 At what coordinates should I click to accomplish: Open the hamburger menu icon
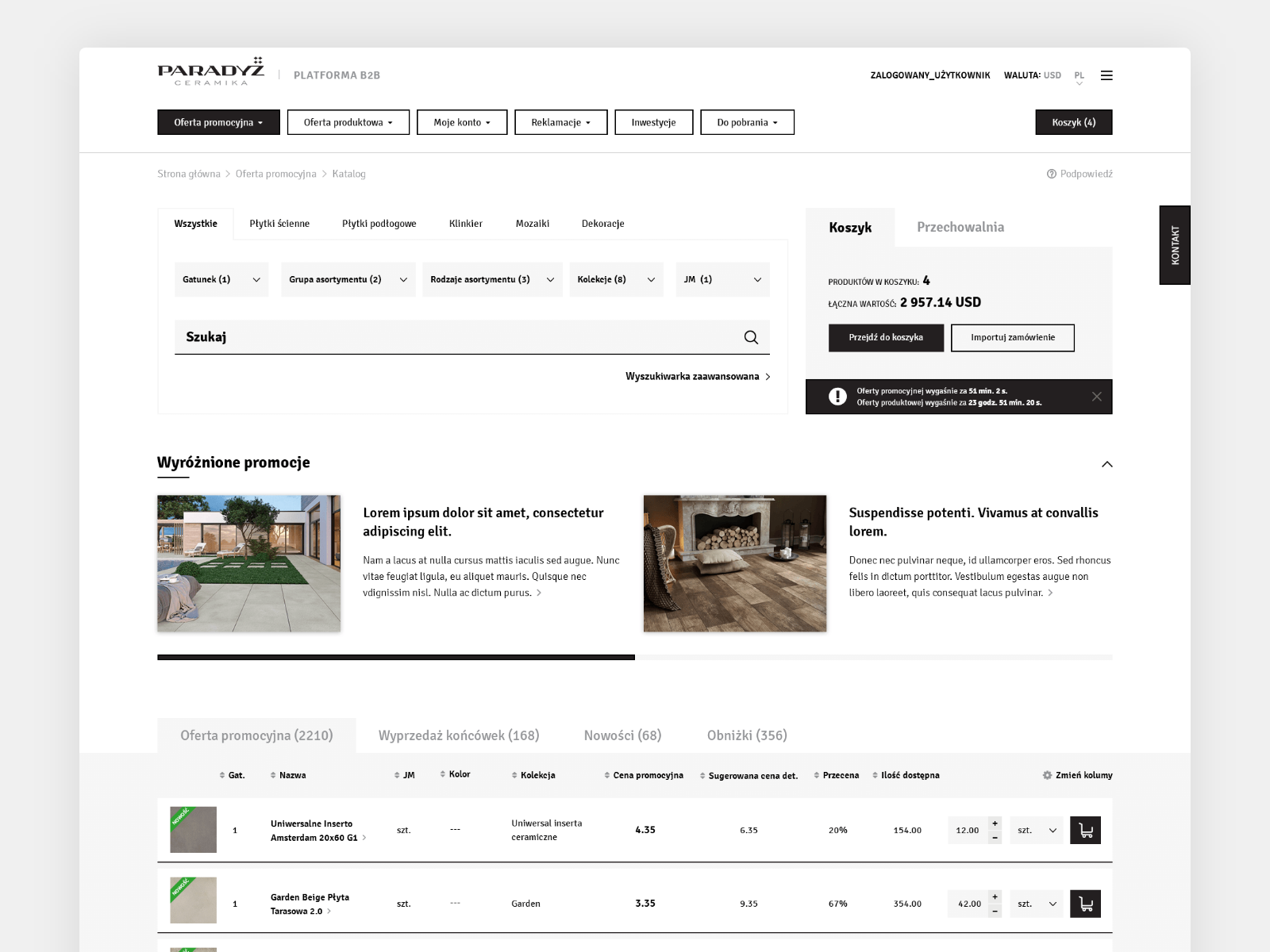pyautogui.click(x=1106, y=75)
